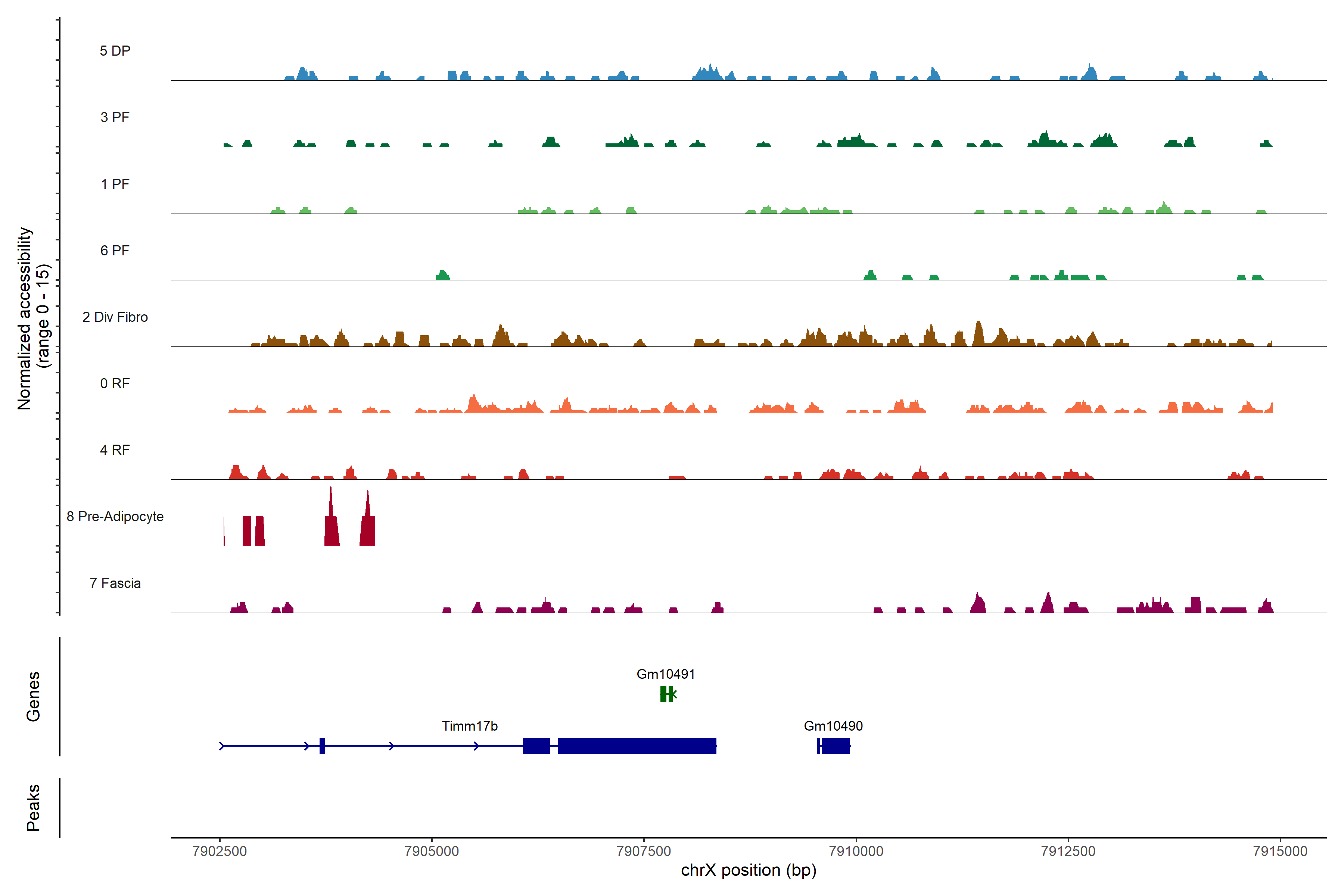Select the 5 DP track label

(115, 51)
